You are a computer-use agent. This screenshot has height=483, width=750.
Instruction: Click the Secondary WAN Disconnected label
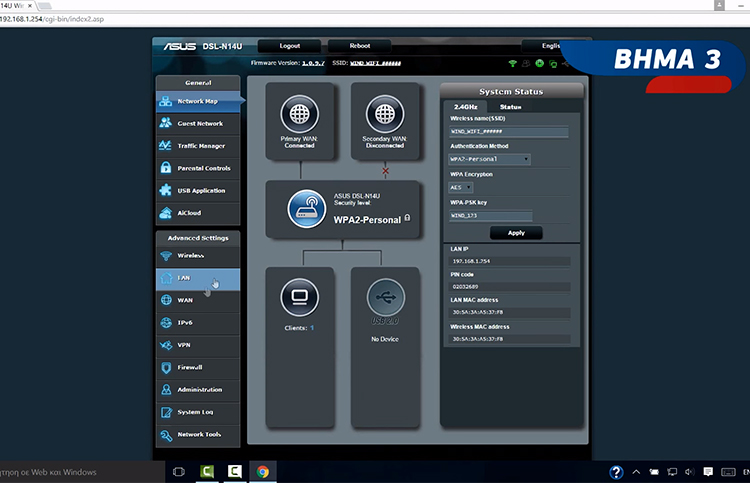pos(385,142)
